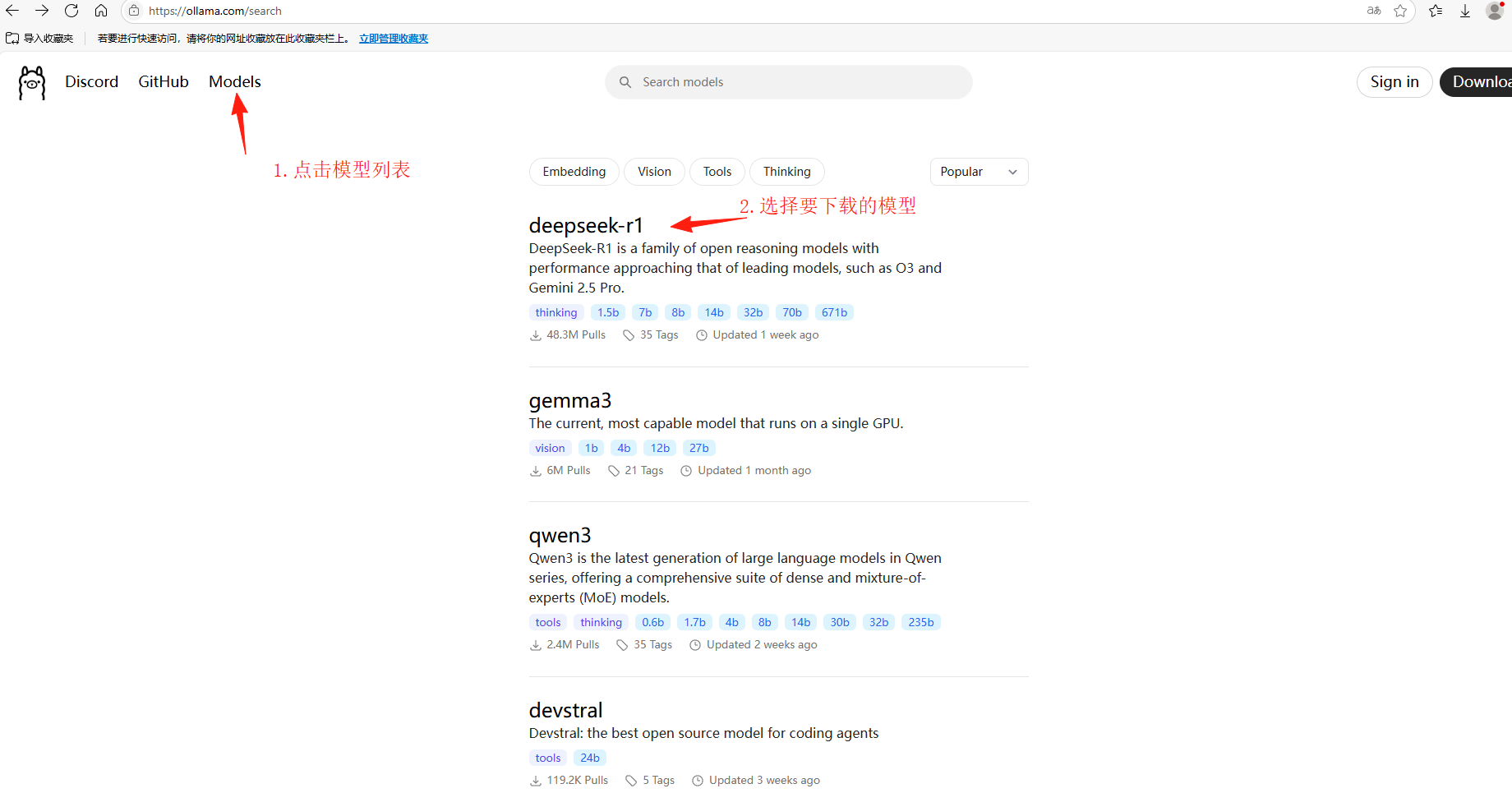
Task: Click deepseek-r1 32b size tag
Action: 753,312
